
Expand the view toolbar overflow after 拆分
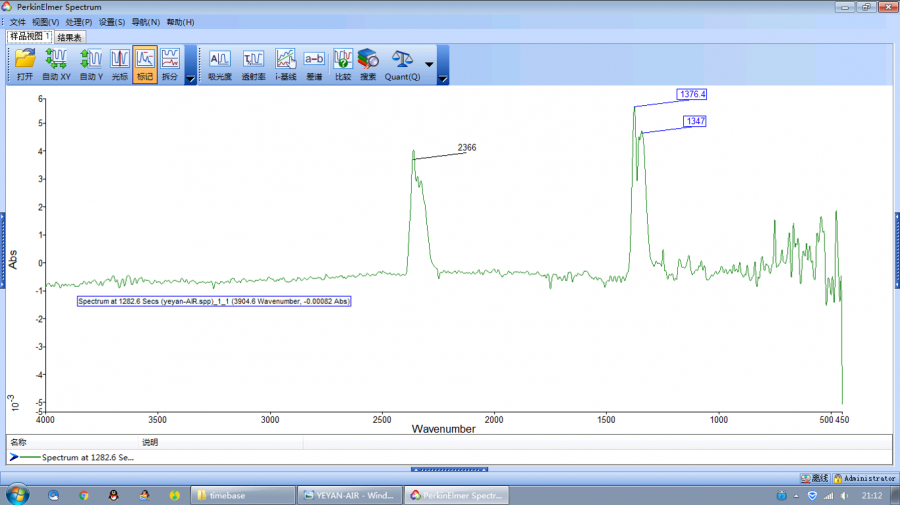point(191,79)
